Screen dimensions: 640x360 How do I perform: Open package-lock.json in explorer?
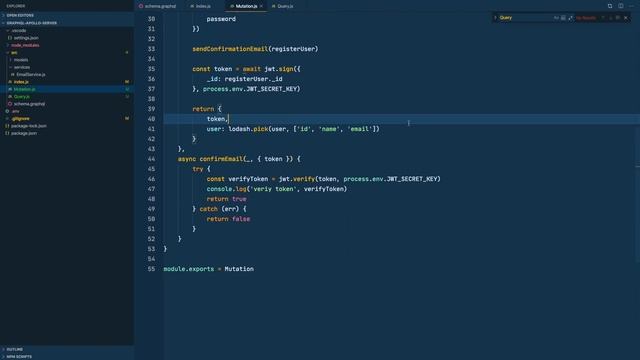[67, 126]
